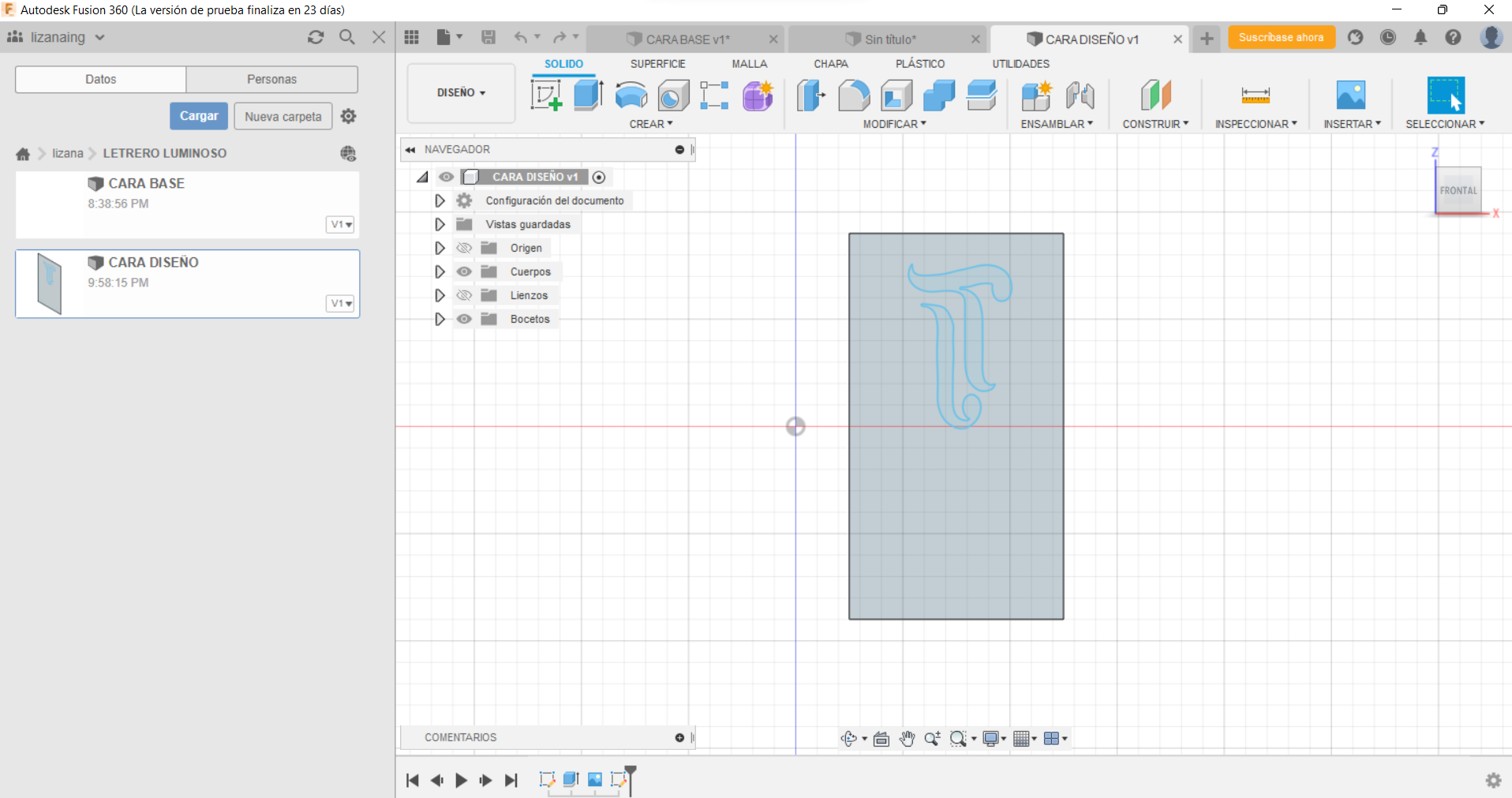Image resolution: width=1512 pixels, height=798 pixels.
Task: Open the V1 version dropdown for CARA BASE
Action: pyautogui.click(x=340, y=224)
